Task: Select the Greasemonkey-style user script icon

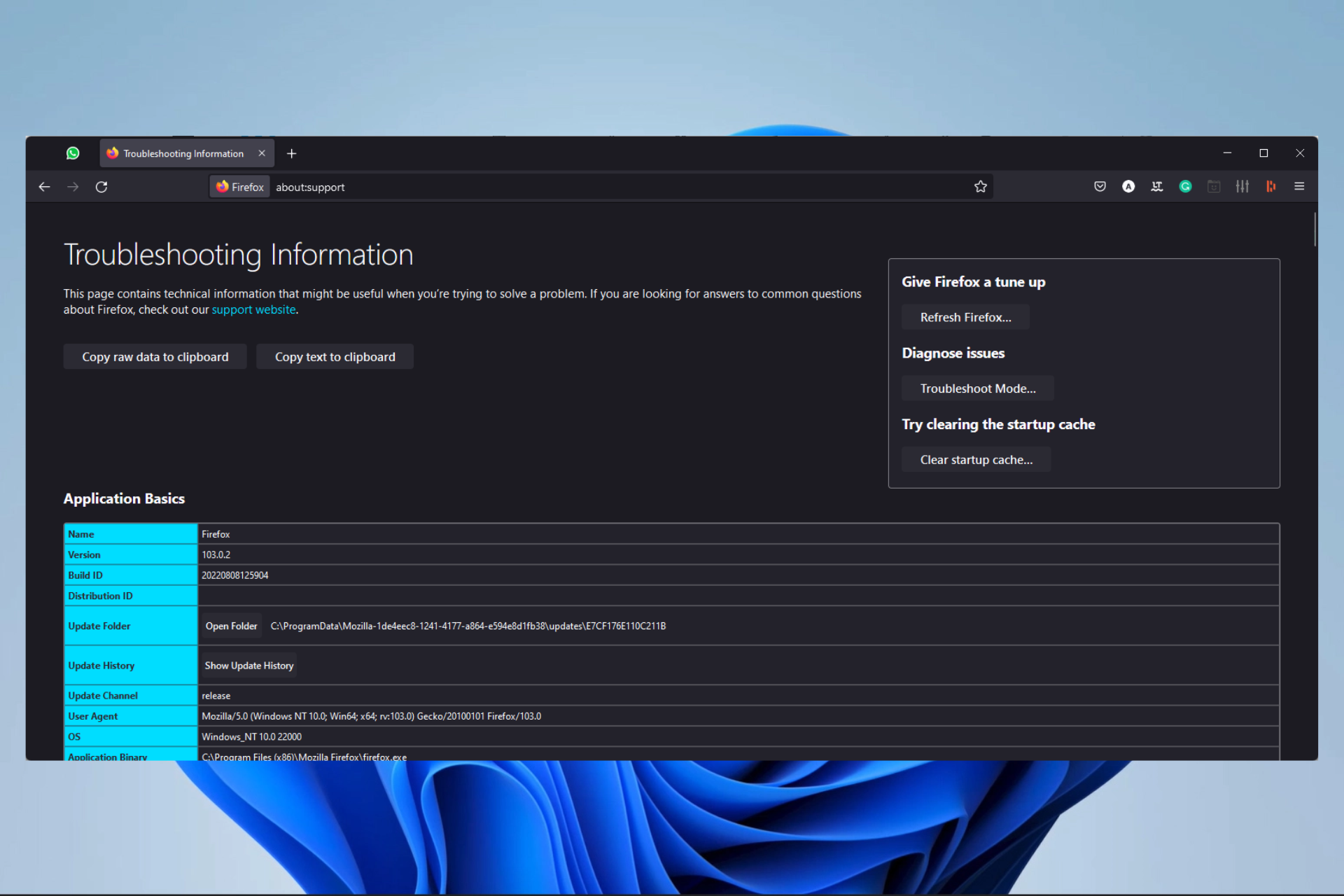Action: click(x=1213, y=187)
